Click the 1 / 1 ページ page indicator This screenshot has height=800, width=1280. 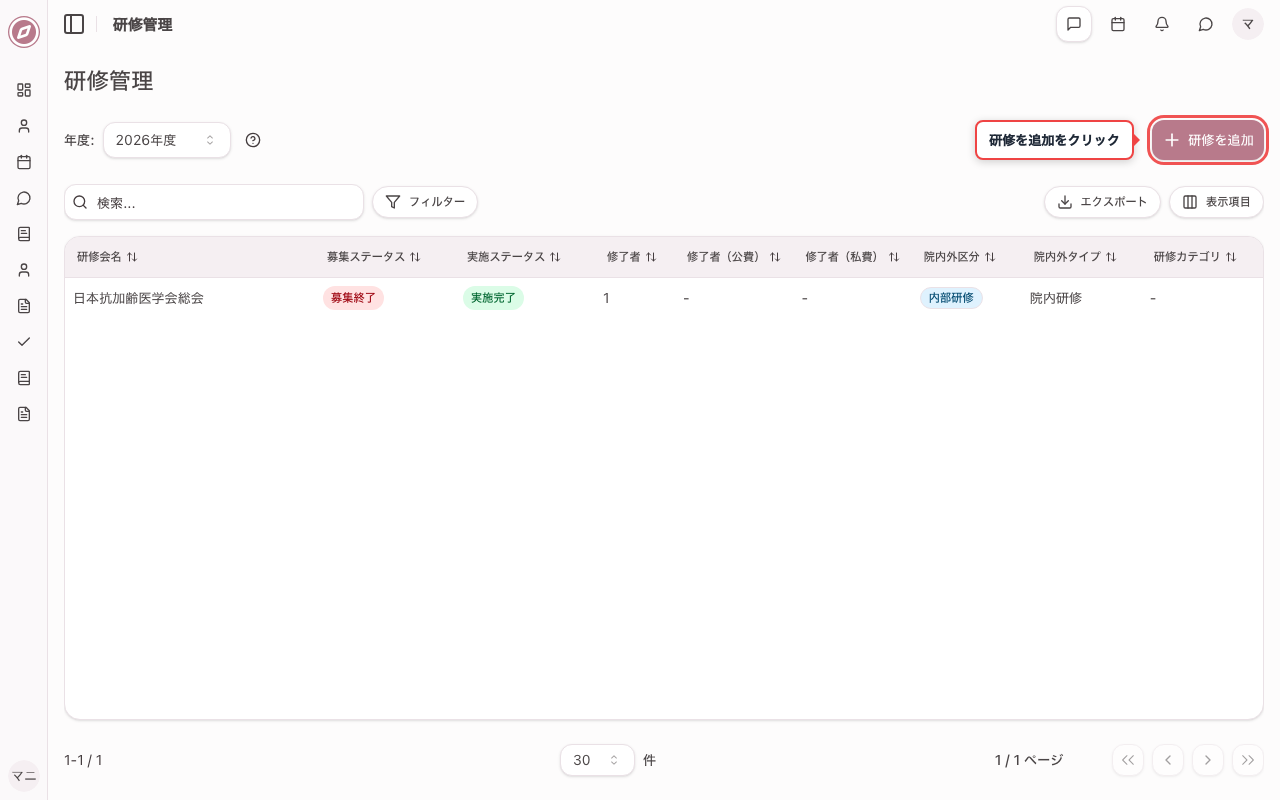(1028, 760)
